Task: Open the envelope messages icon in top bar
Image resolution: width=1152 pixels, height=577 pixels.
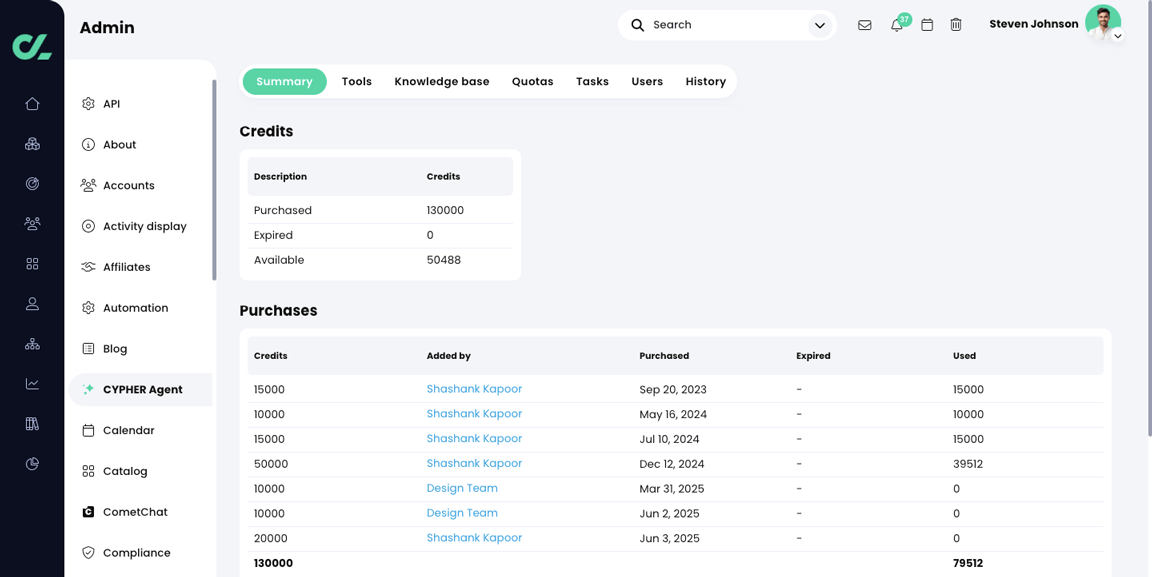Action: click(x=864, y=25)
